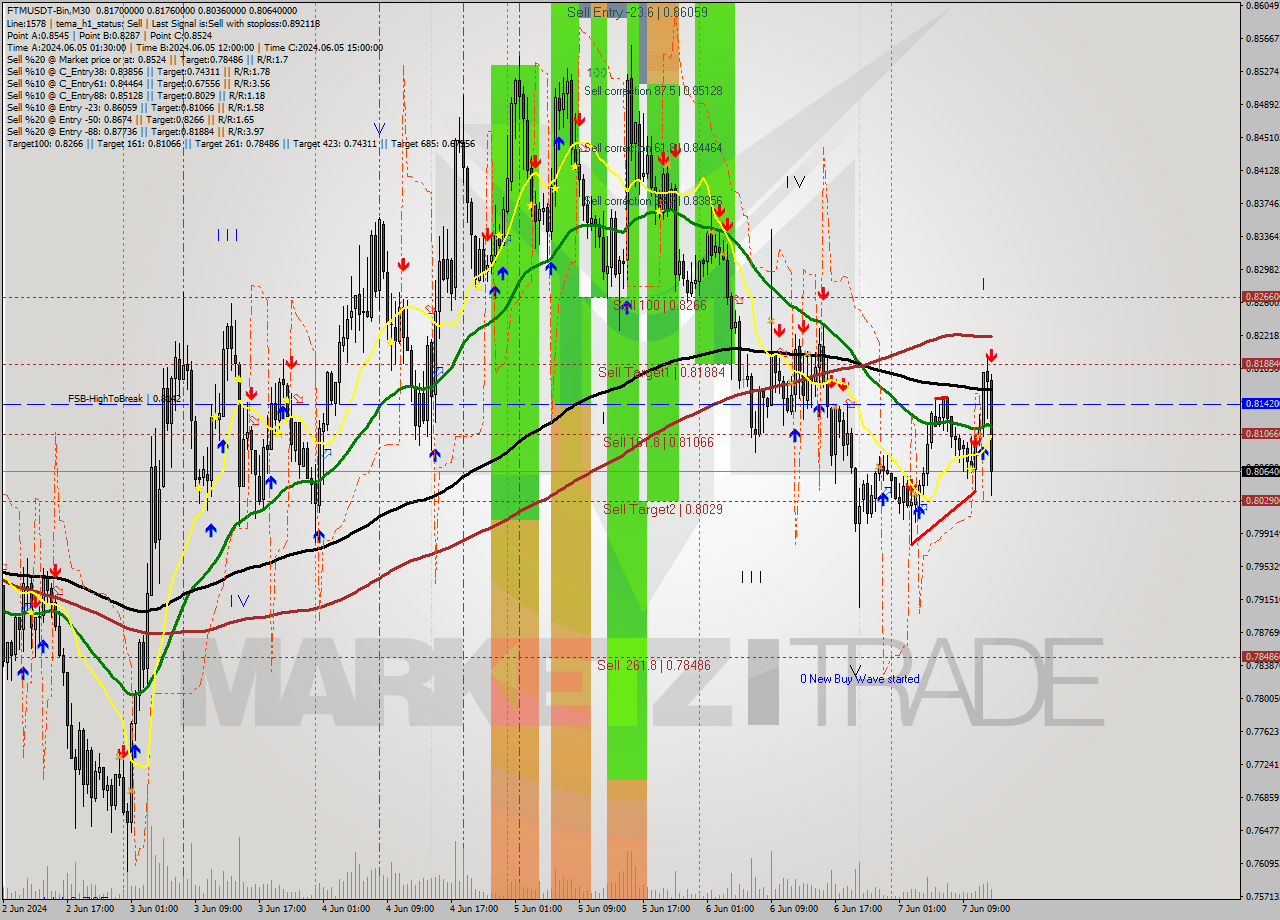Click the '2 Jun 2024' time axis label
Viewport: 1280px width, 920px height.
click(x=25, y=909)
